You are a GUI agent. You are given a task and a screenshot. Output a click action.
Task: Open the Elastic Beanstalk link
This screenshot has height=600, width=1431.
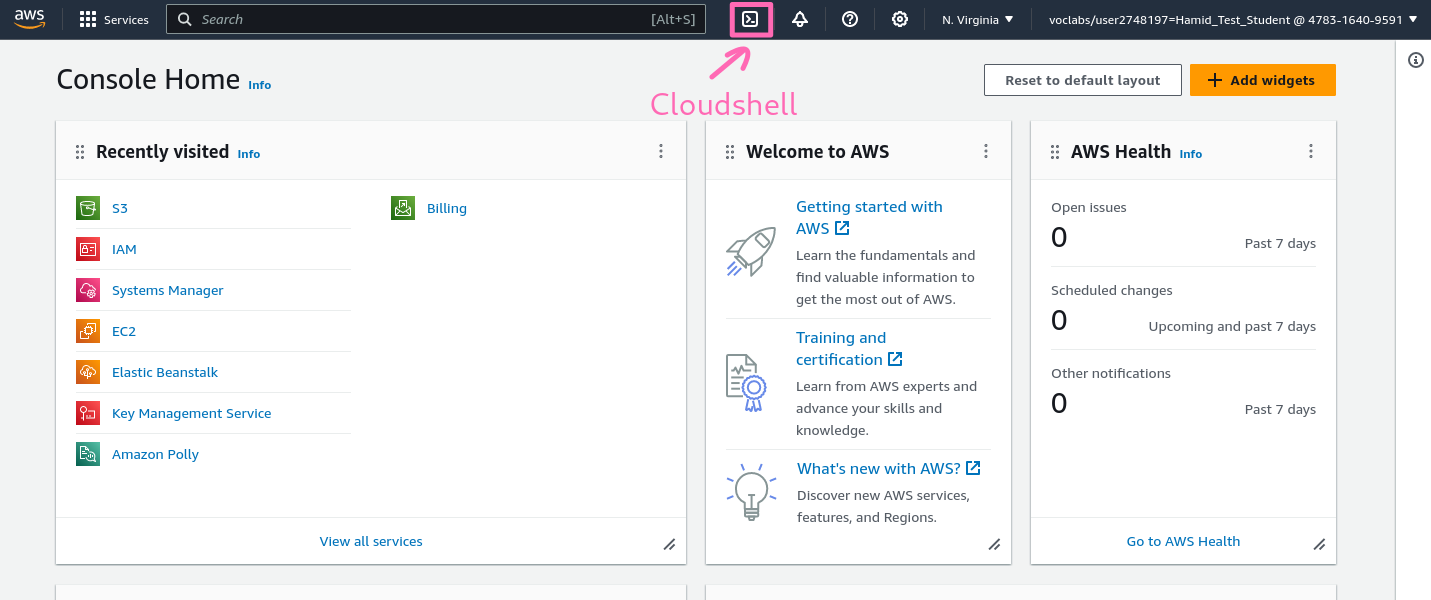165,372
